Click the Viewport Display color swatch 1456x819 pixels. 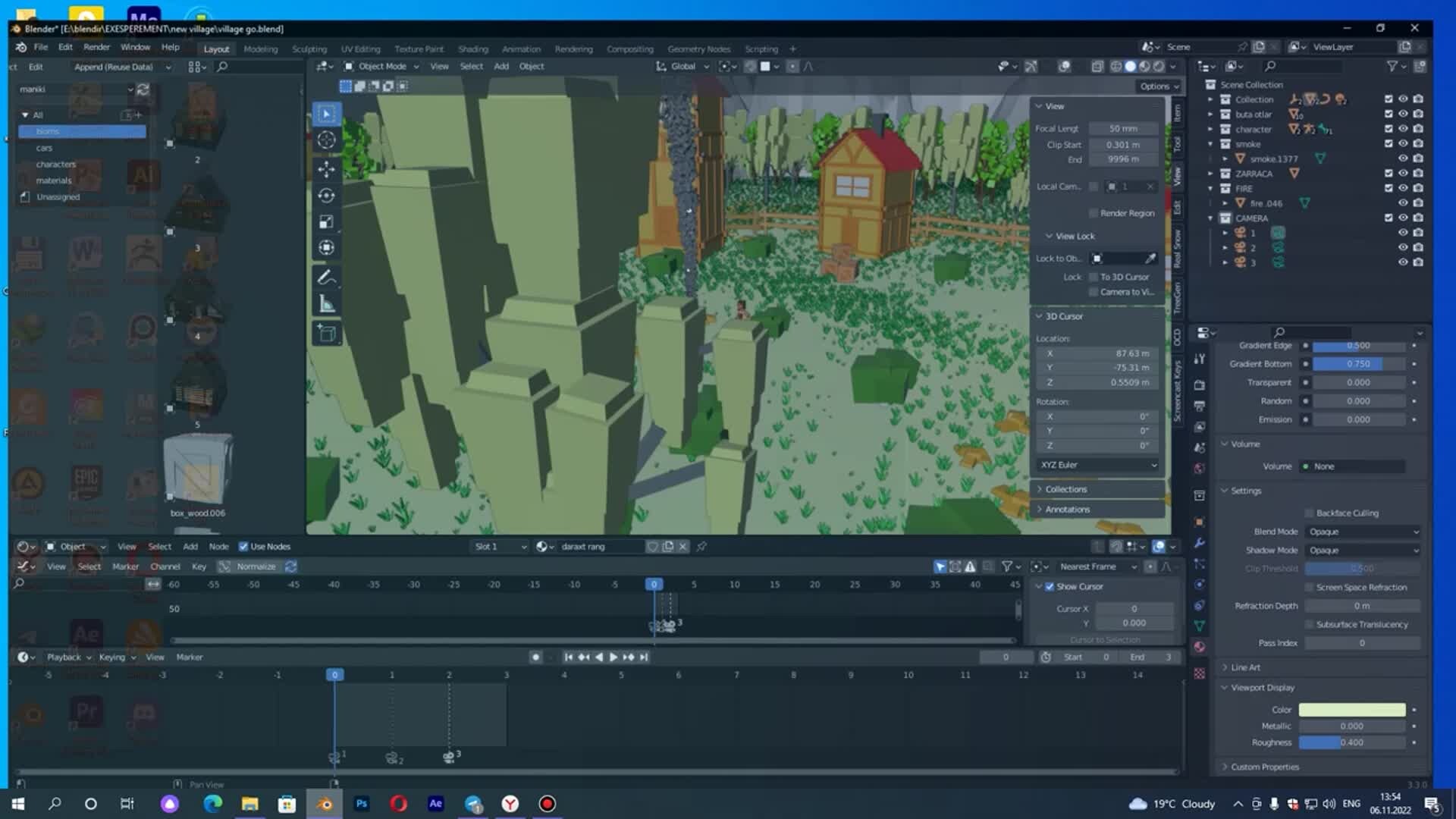coord(1351,710)
